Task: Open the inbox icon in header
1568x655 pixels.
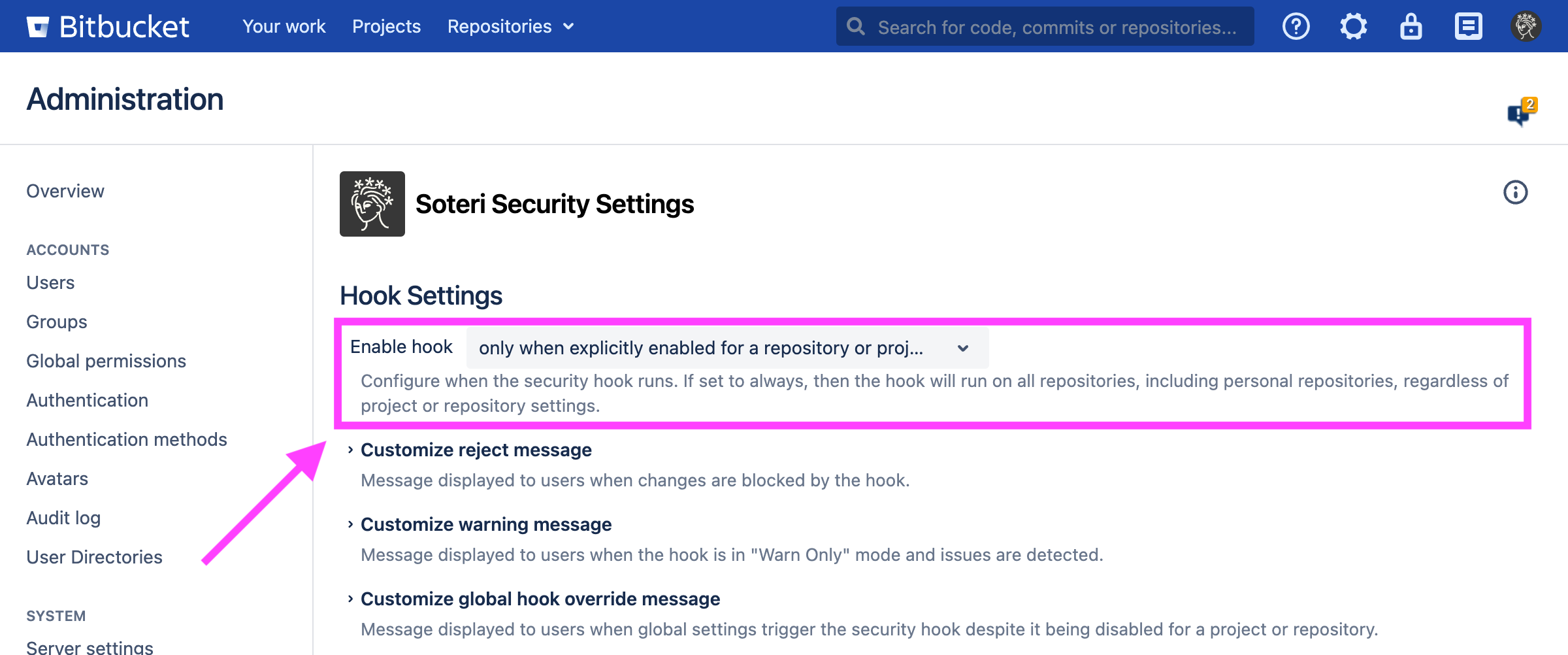Action: [x=1468, y=27]
